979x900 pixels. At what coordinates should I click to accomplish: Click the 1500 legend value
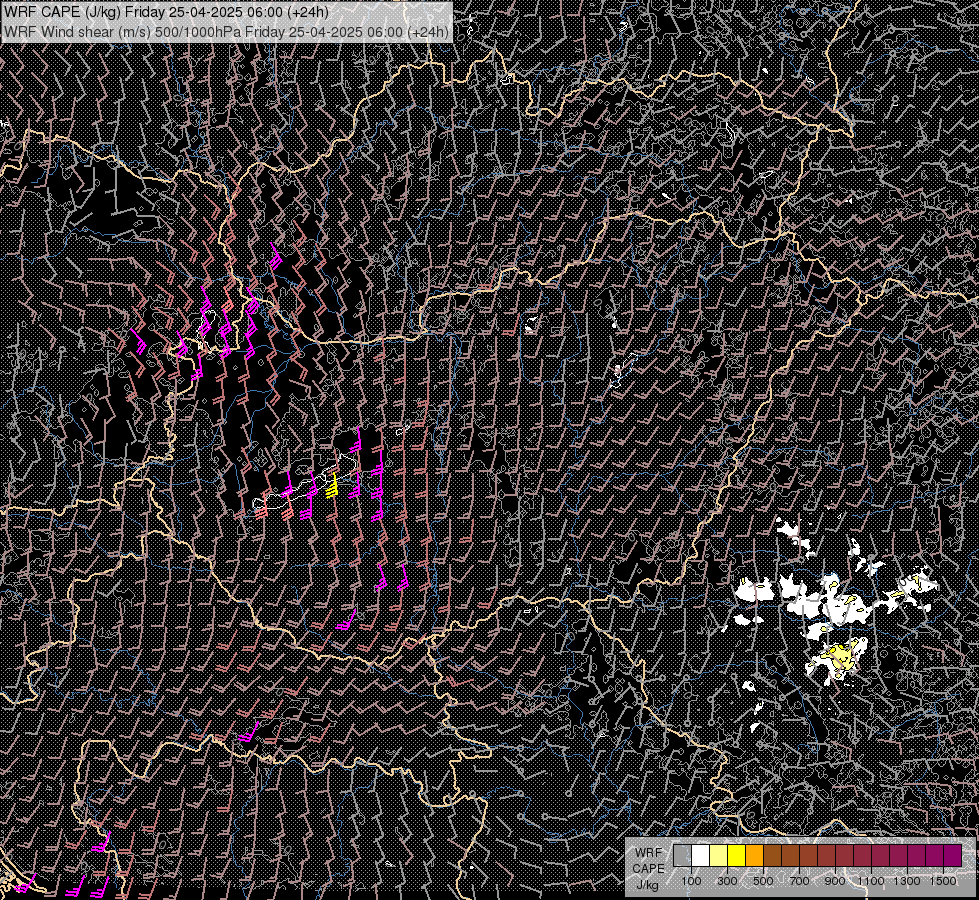pyautogui.click(x=943, y=881)
